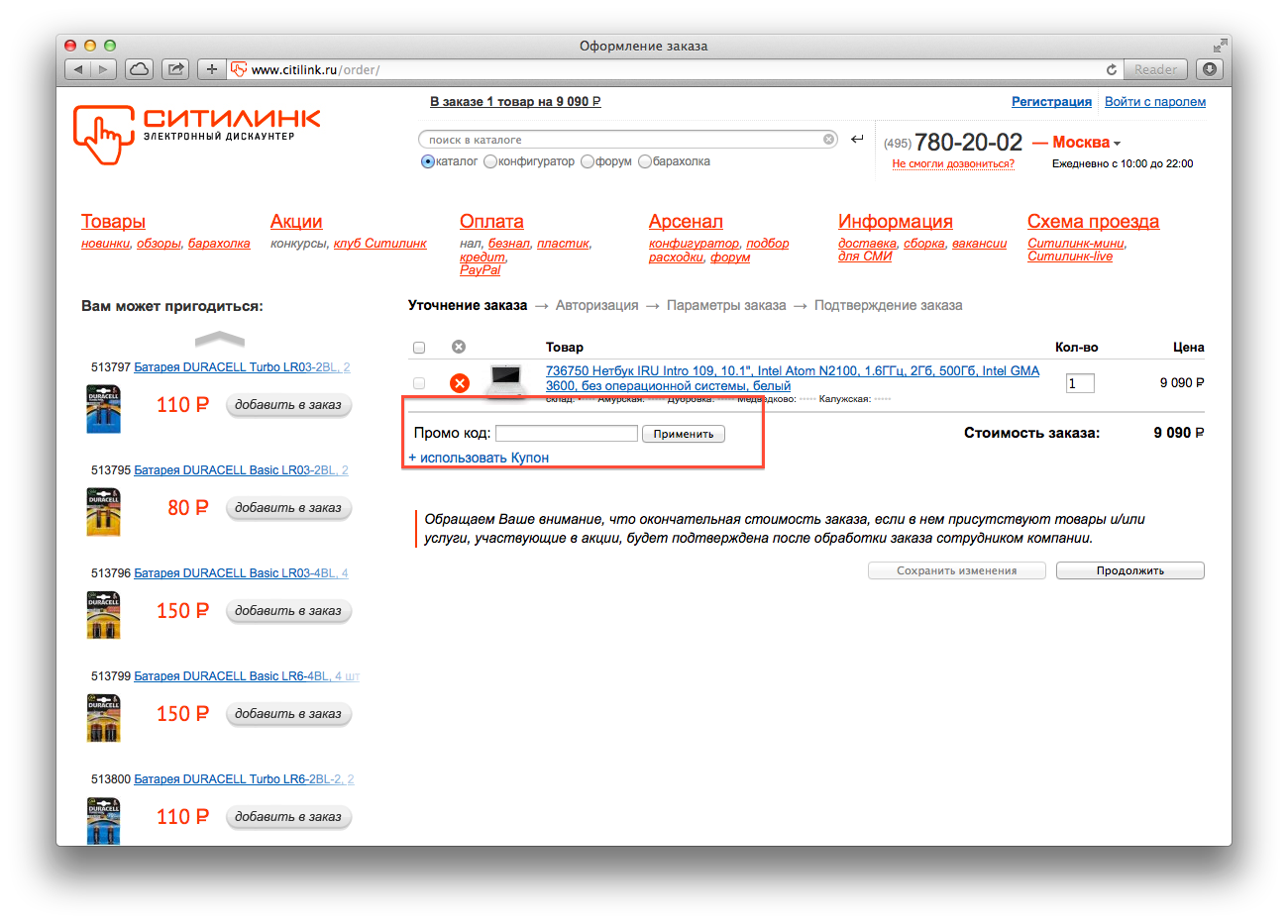The height and width of the screenshot is (924, 1288).
Task: Expand the использовать Купон option
Action: 479,458
